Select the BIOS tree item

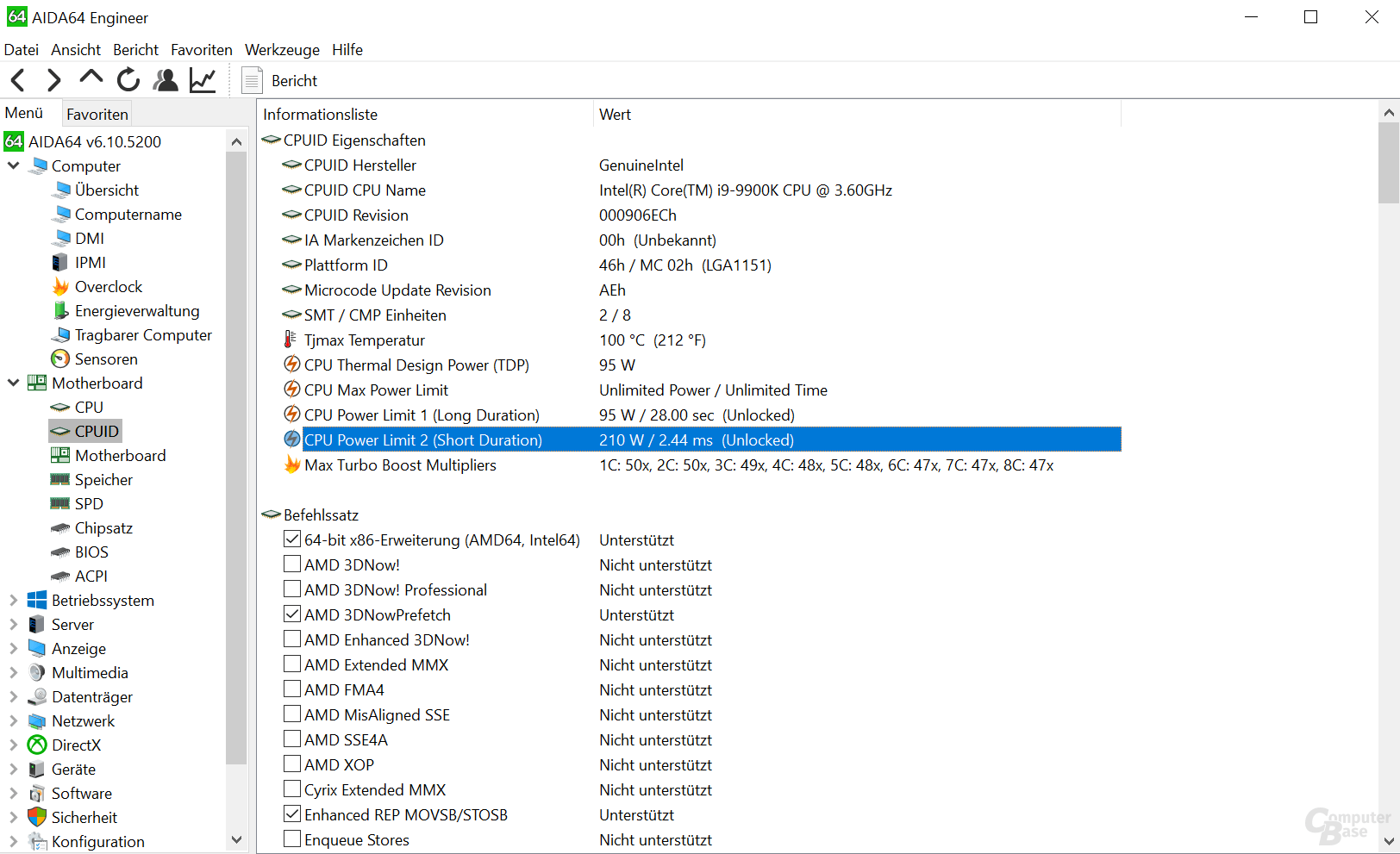(91, 552)
